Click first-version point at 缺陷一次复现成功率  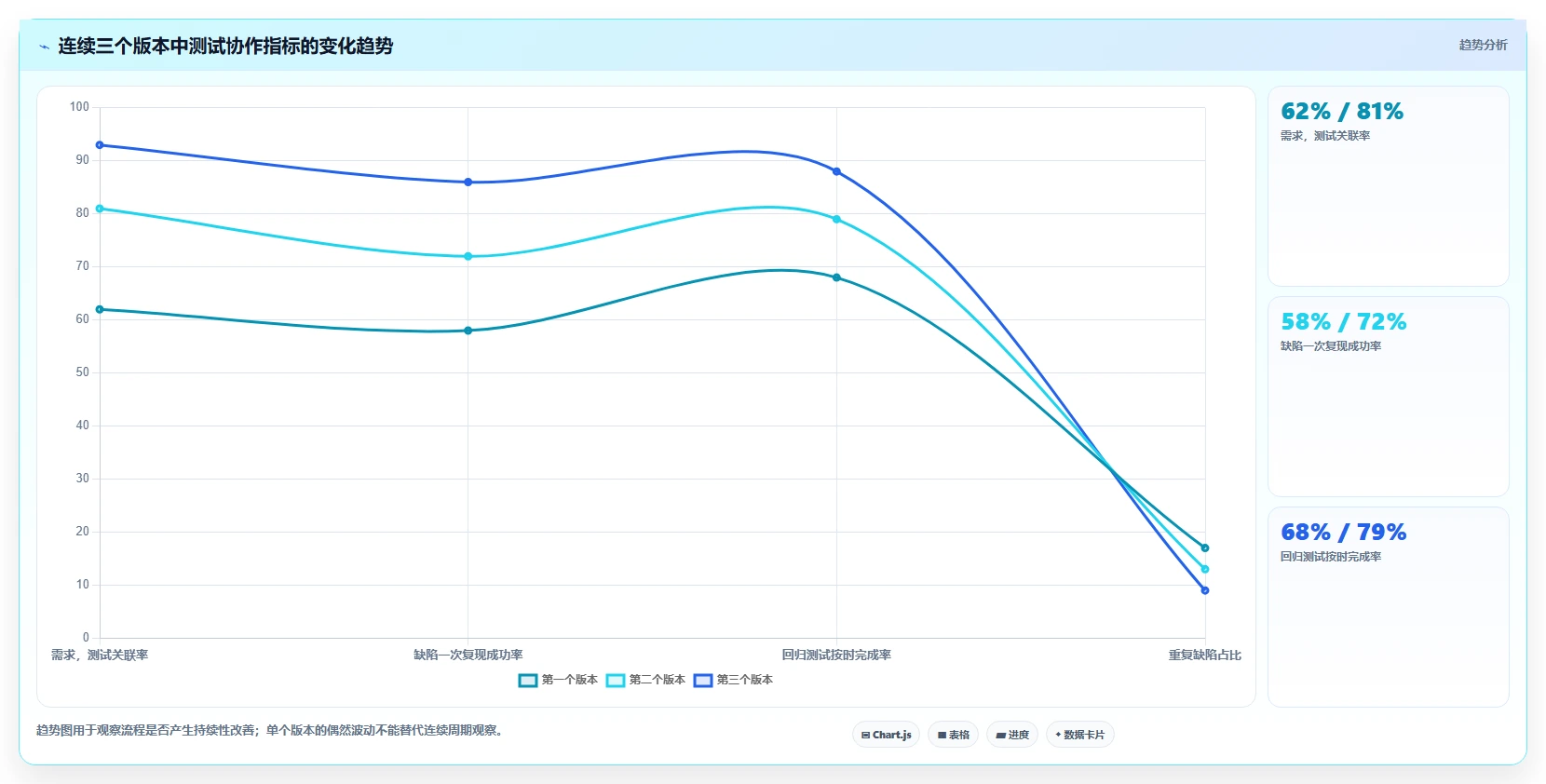click(x=468, y=331)
